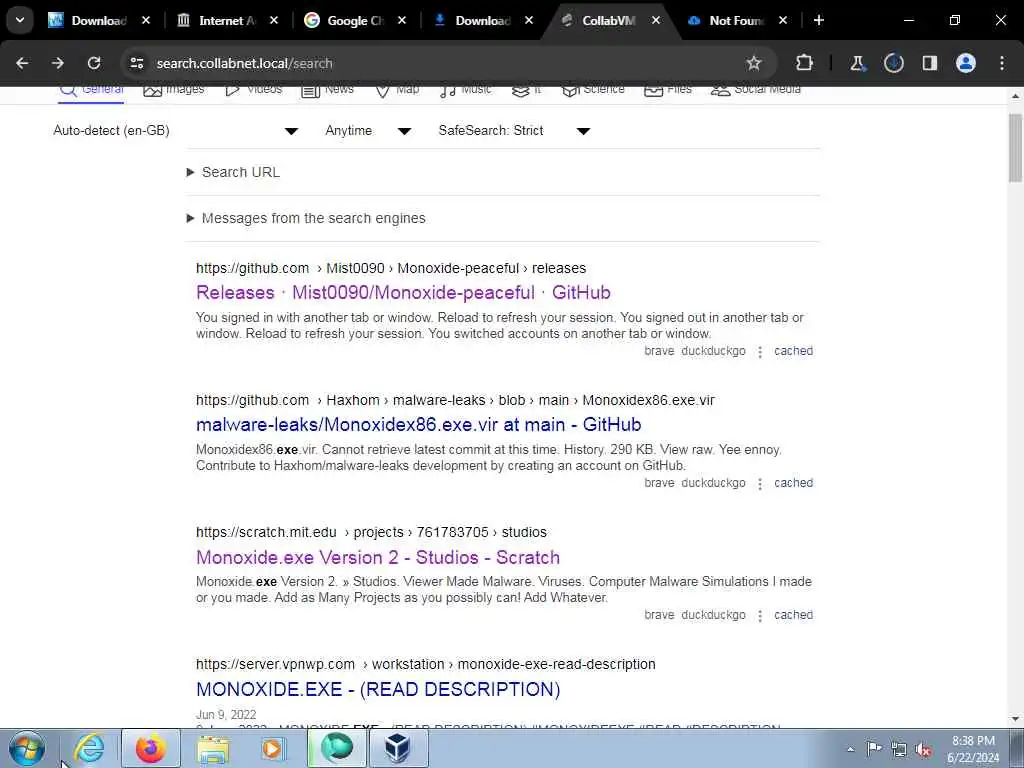Image resolution: width=1024 pixels, height=768 pixels.
Task: Show hidden system tray icons
Action: tap(850, 750)
